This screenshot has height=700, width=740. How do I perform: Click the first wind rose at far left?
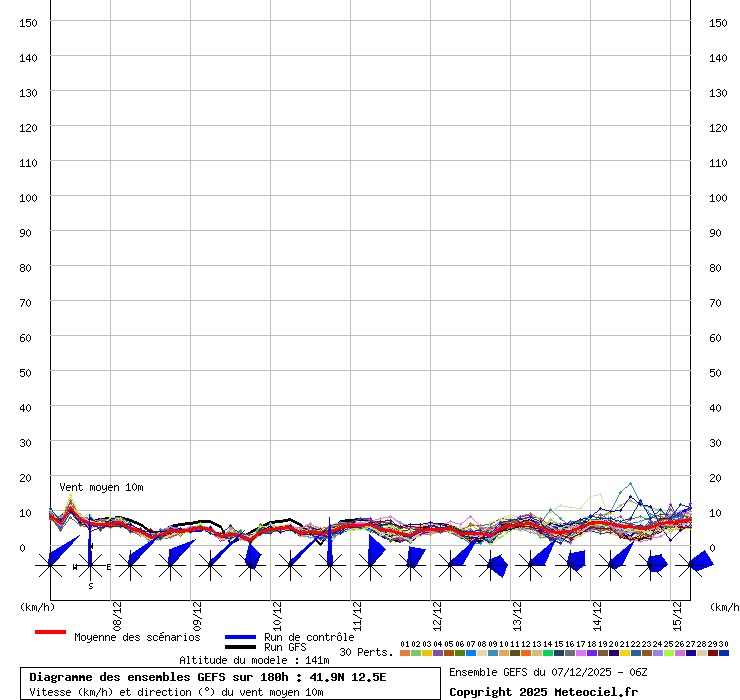click(x=50, y=566)
